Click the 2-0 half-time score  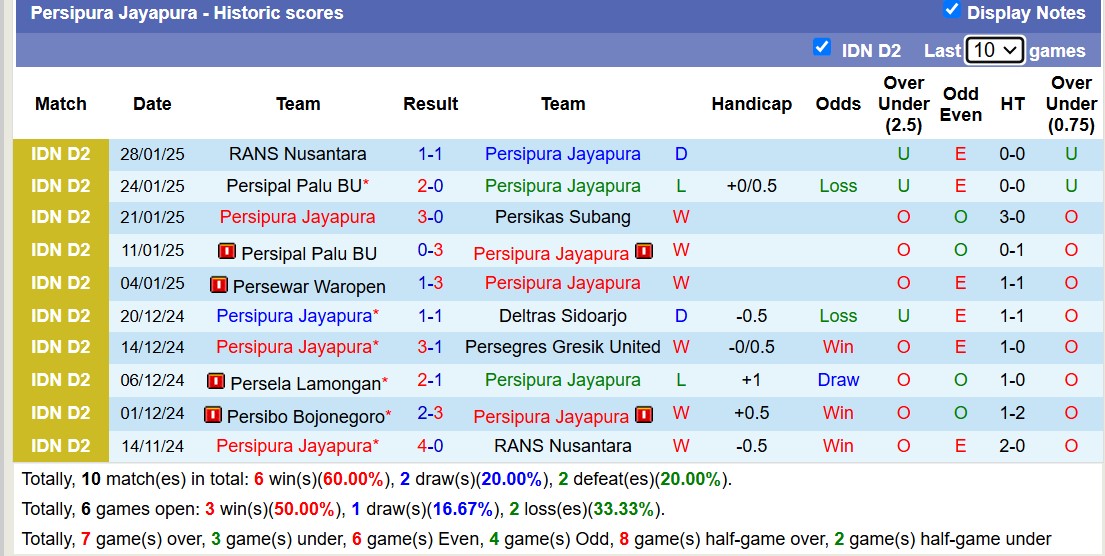tap(1012, 445)
